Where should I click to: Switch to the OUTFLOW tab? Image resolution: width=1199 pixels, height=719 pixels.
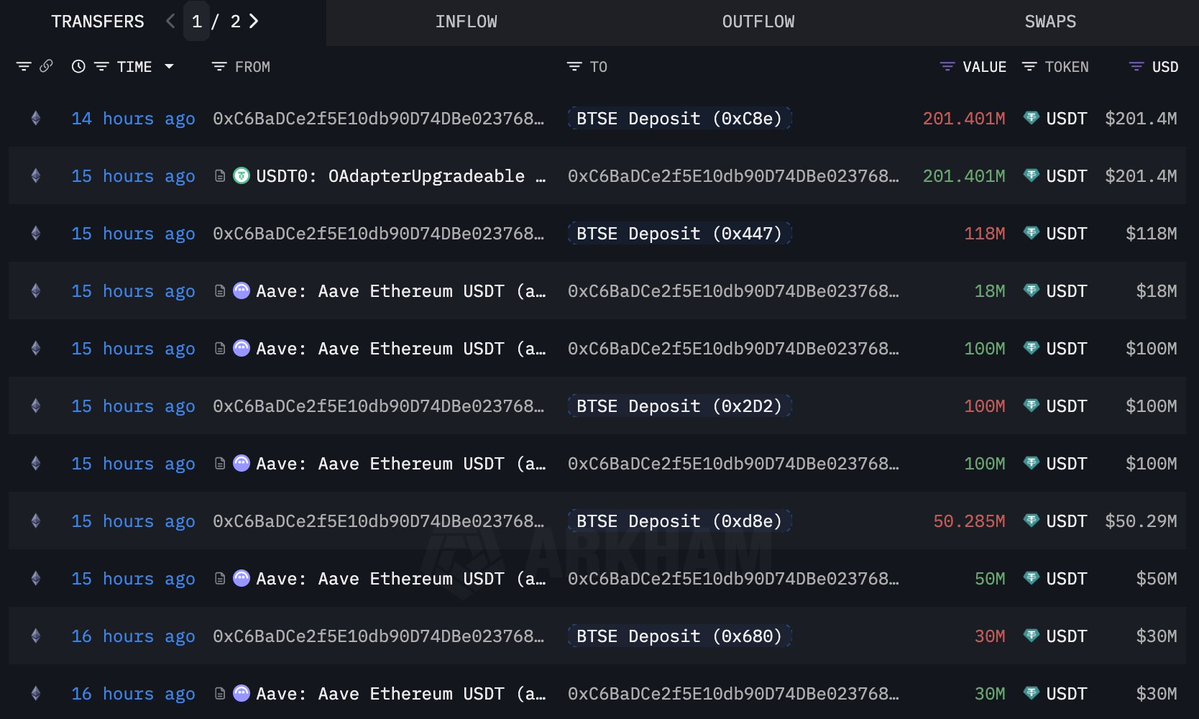coord(758,22)
